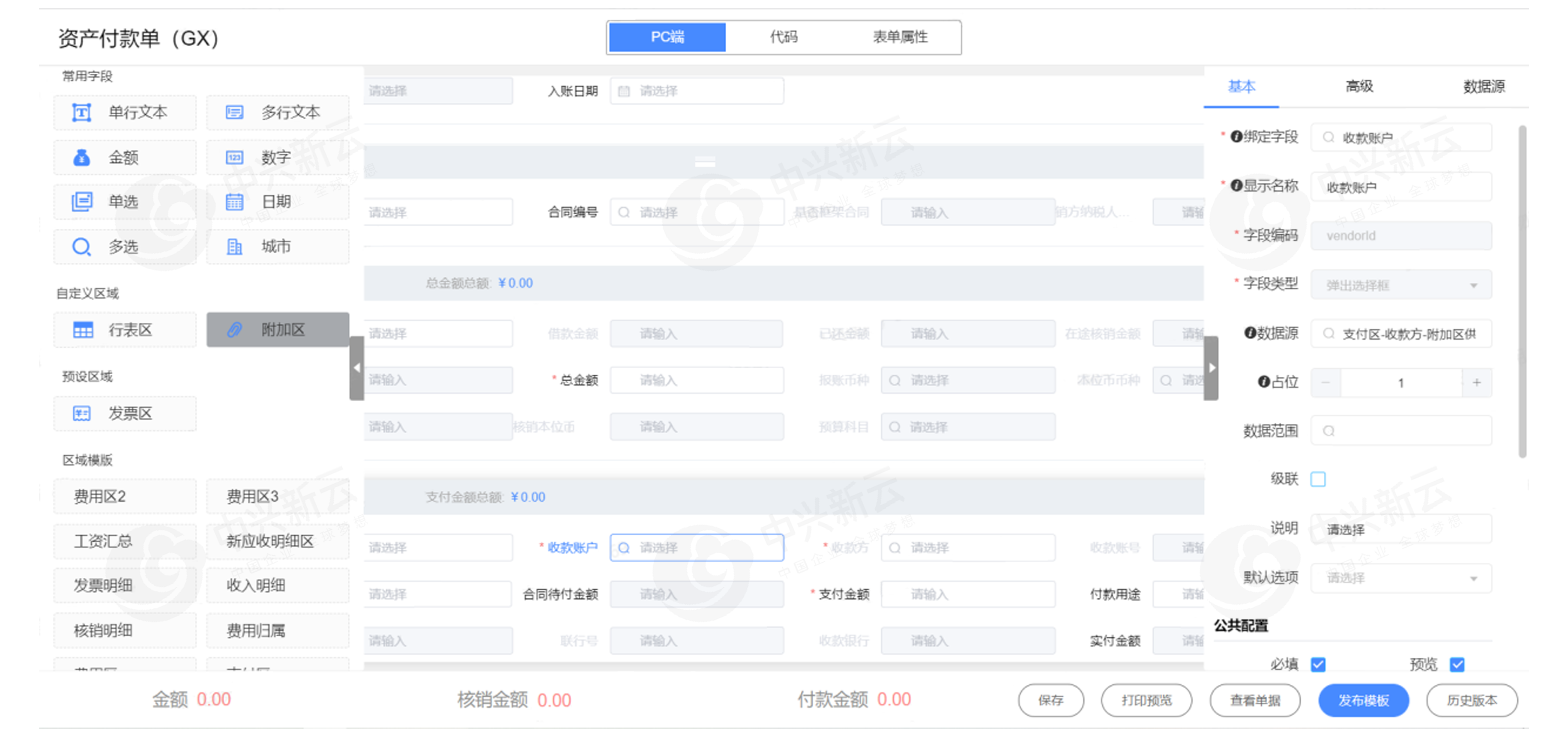Increase 占位 value with plus button

pyautogui.click(x=1476, y=383)
